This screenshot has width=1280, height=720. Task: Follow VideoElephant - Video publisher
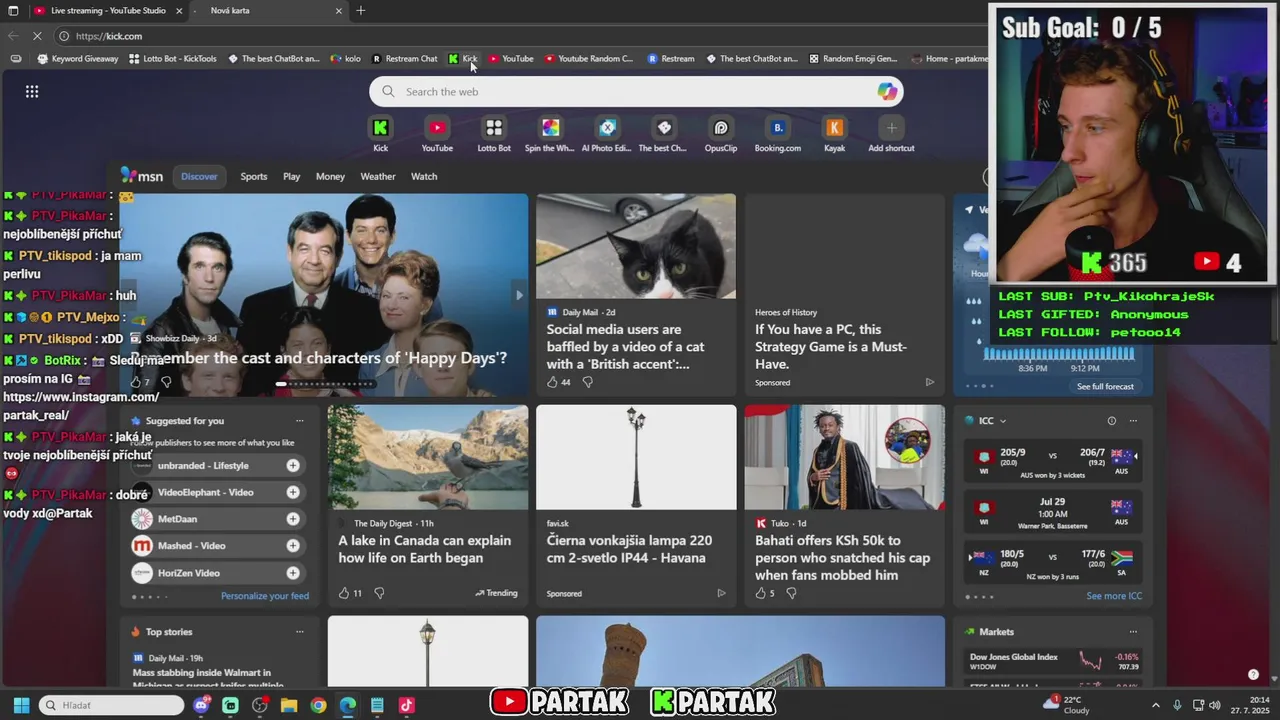pos(293,492)
